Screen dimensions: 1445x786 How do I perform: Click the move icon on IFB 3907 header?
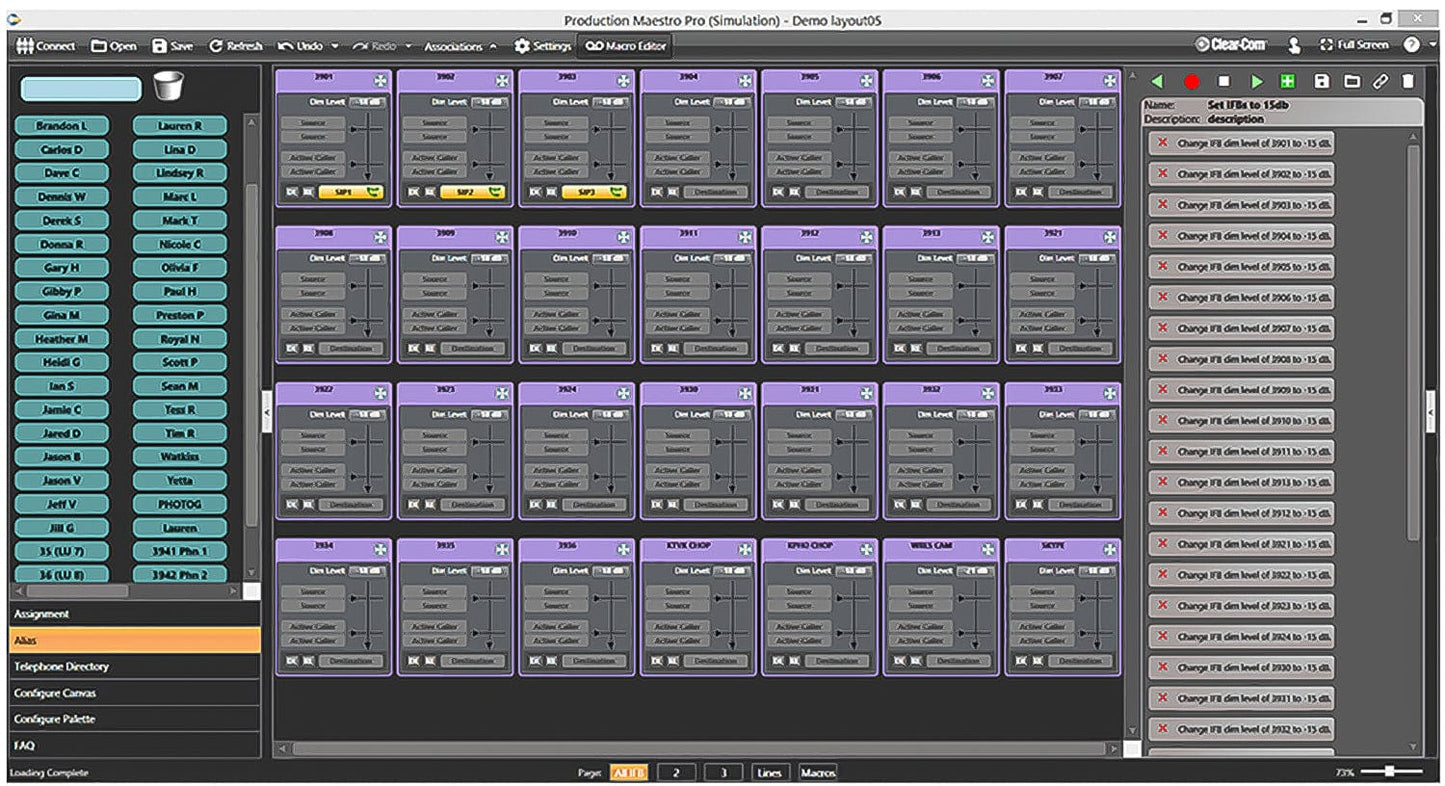1110,79
